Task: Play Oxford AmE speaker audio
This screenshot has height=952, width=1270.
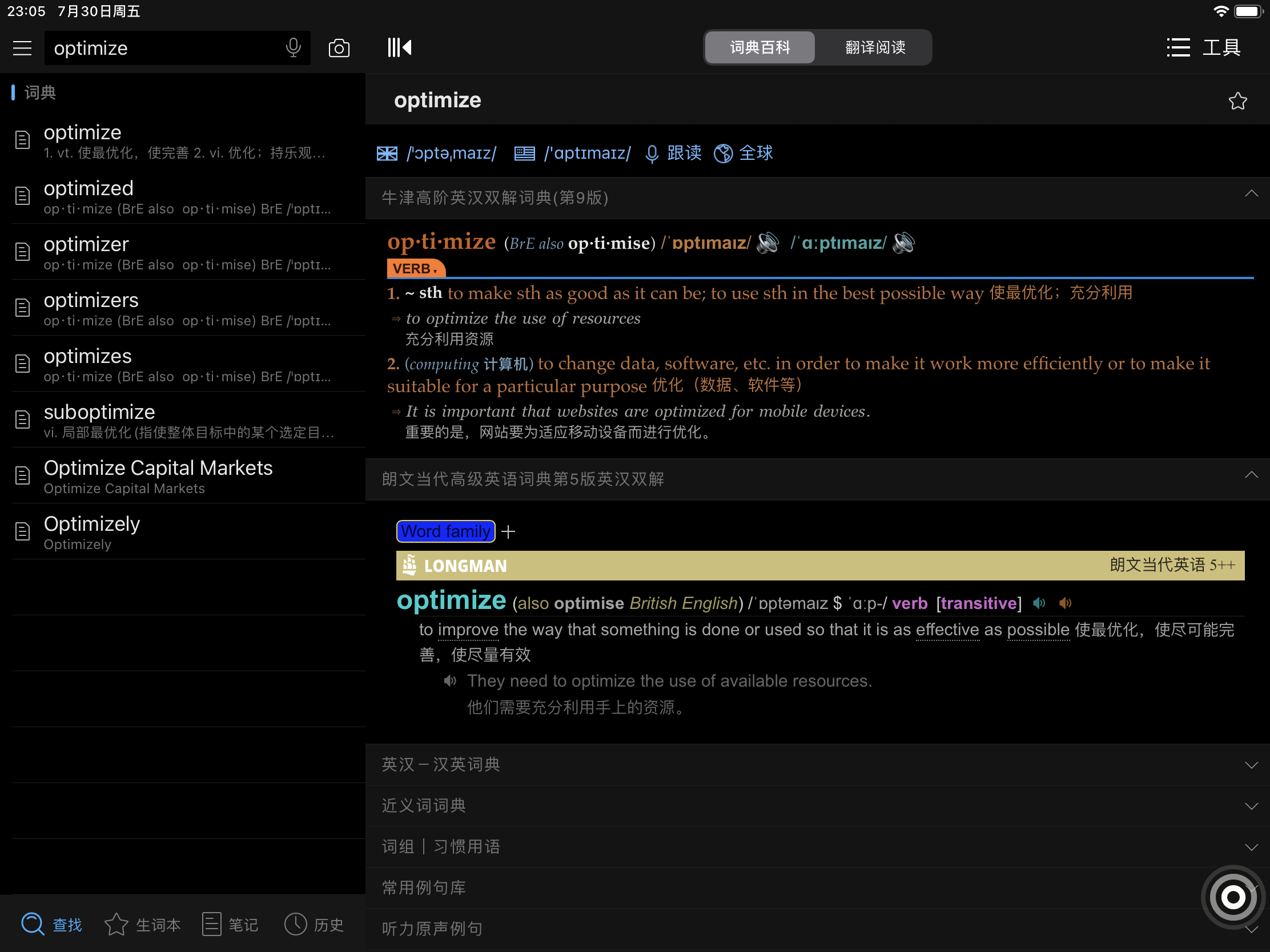Action: (x=904, y=243)
